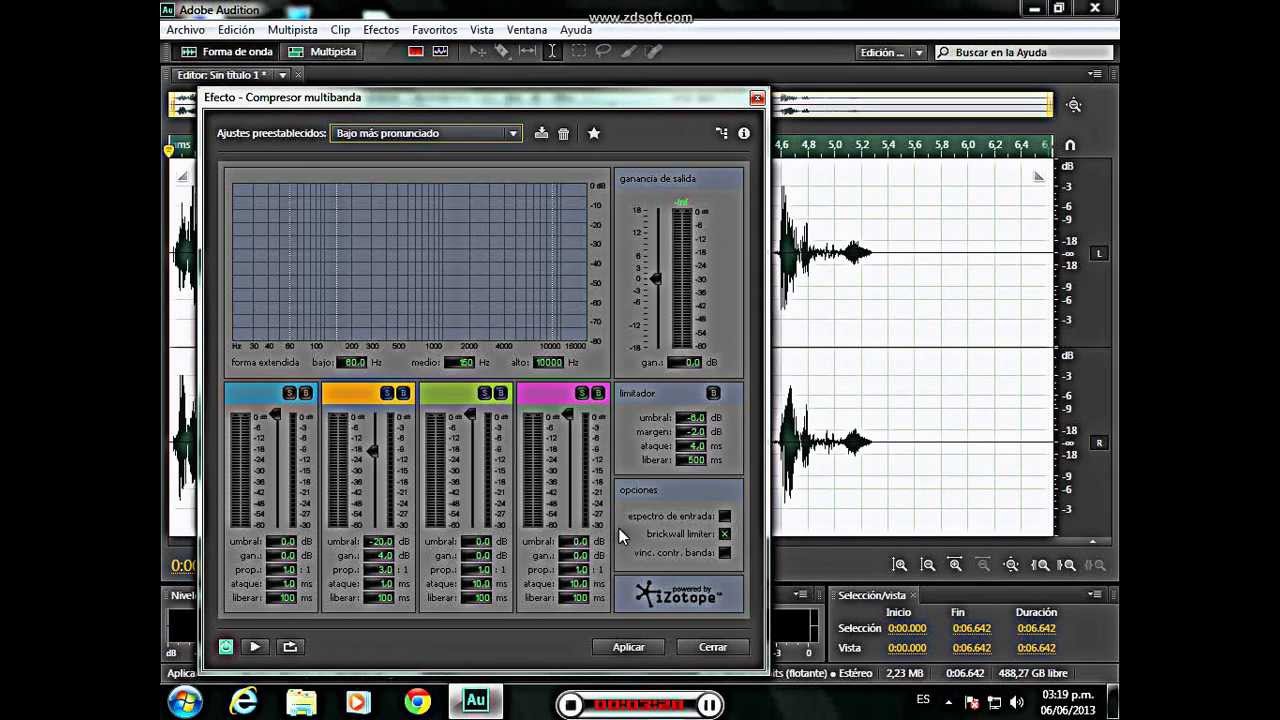Open the Multipista menu
This screenshot has height=720, width=1280.
(292, 30)
